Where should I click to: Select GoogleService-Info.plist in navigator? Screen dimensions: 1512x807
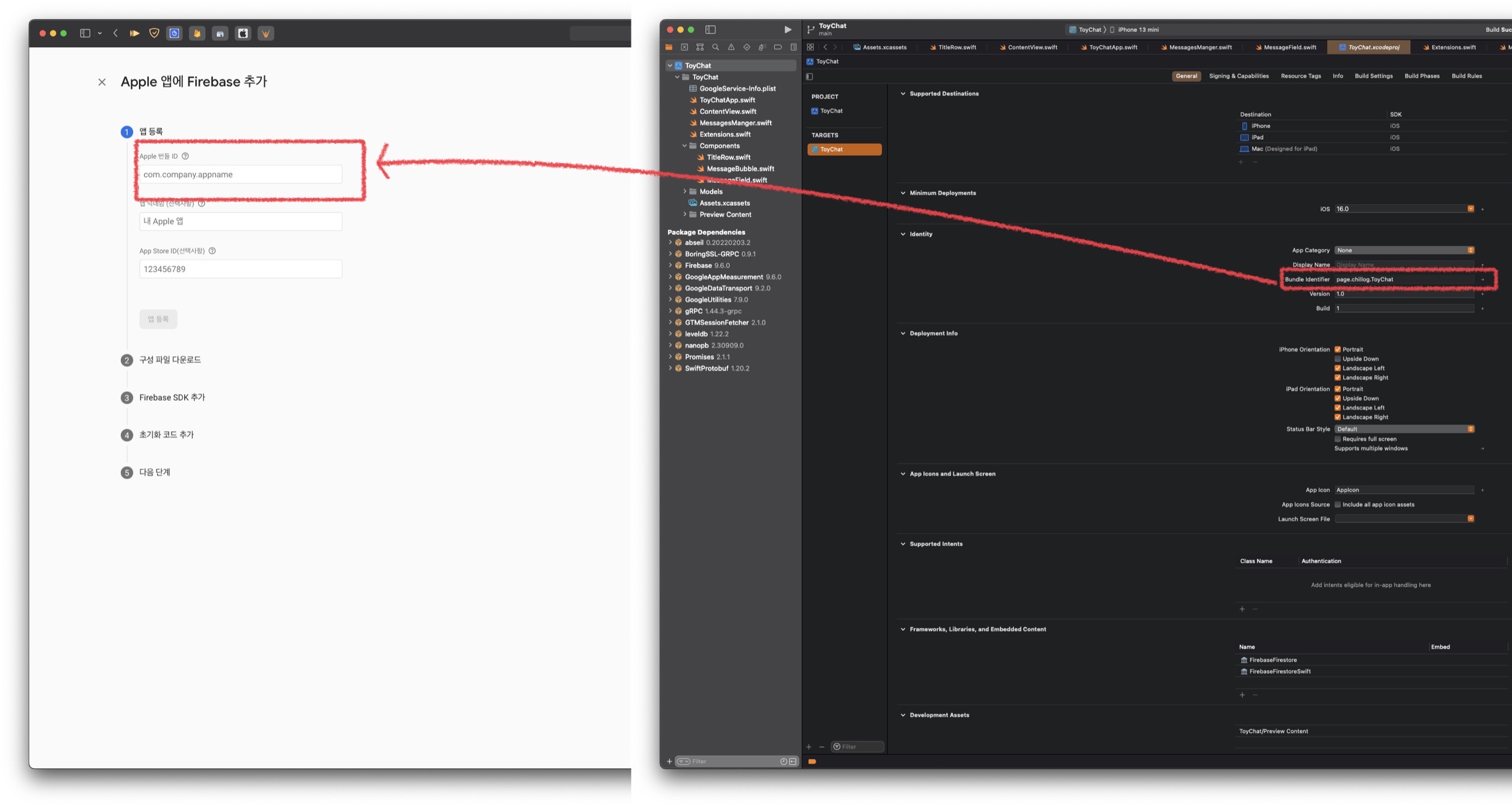click(x=737, y=88)
